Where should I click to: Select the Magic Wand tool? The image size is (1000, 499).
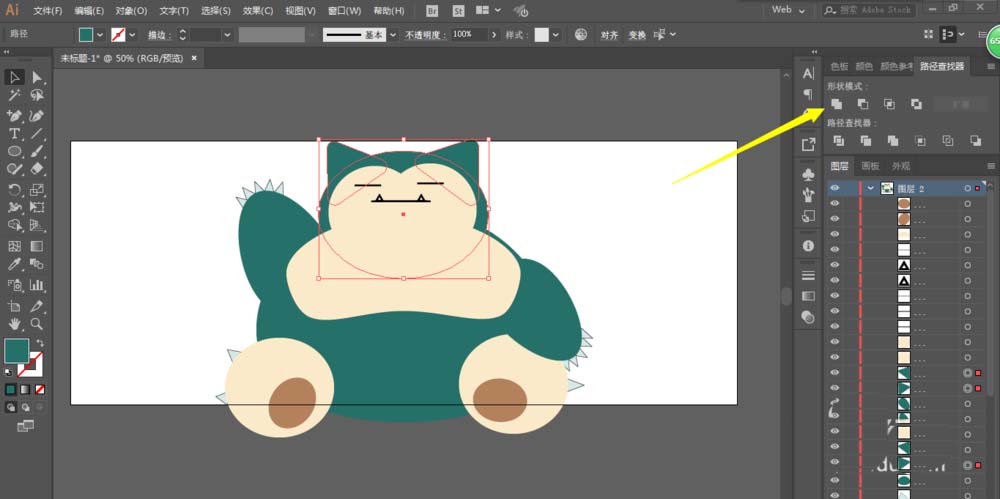coord(15,96)
